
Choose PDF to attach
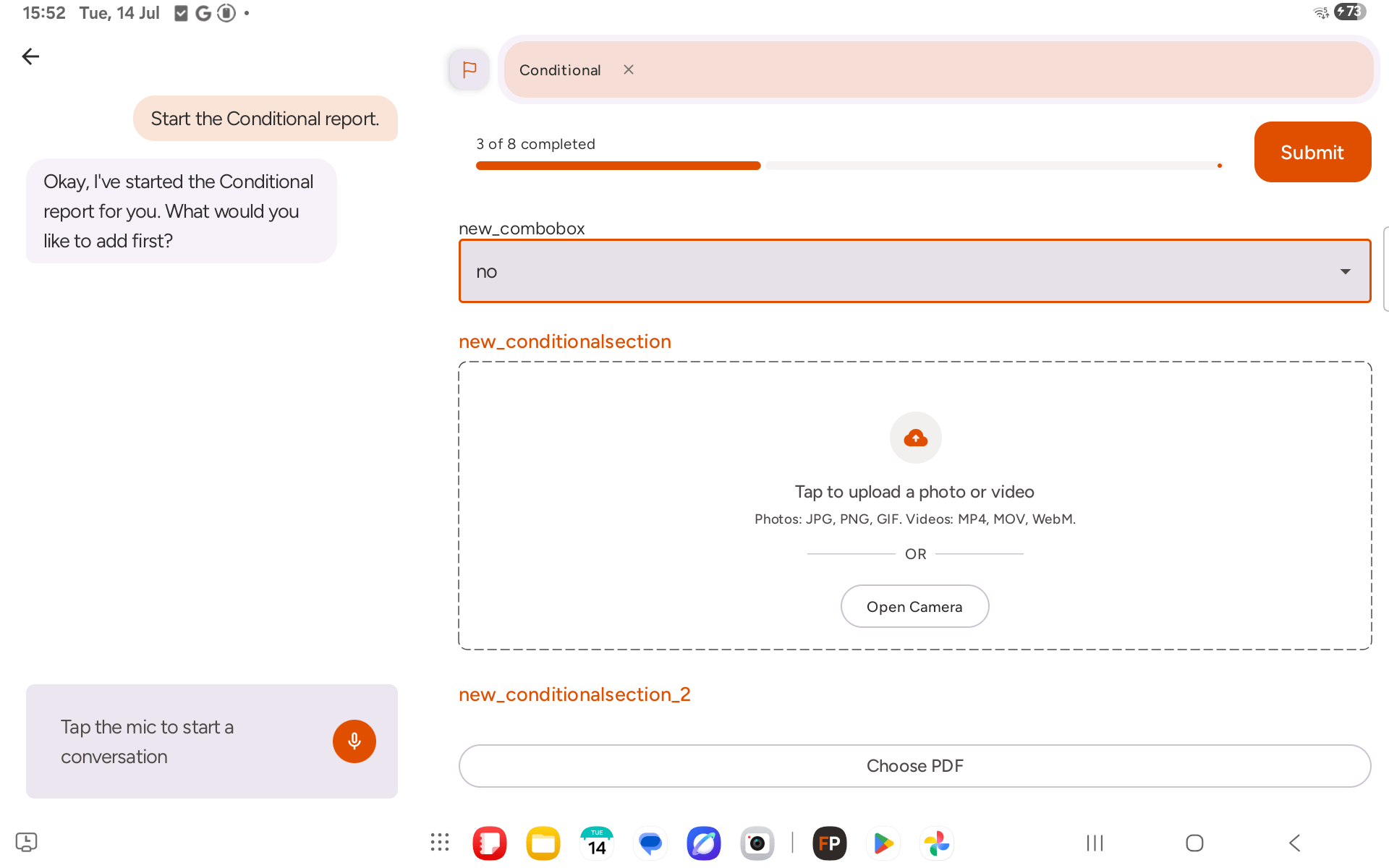(x=914, y=766)
